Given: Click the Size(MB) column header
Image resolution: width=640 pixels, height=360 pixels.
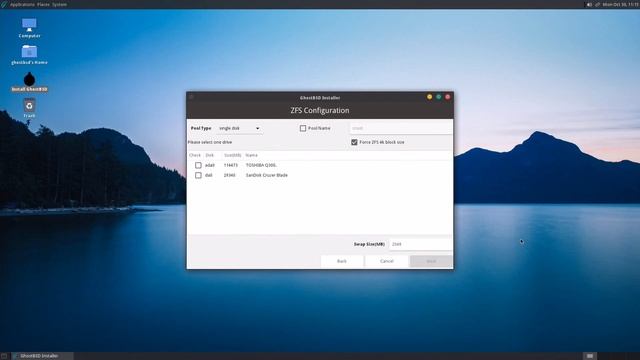Looking at the screenshot, I should (x=233, y=155).
